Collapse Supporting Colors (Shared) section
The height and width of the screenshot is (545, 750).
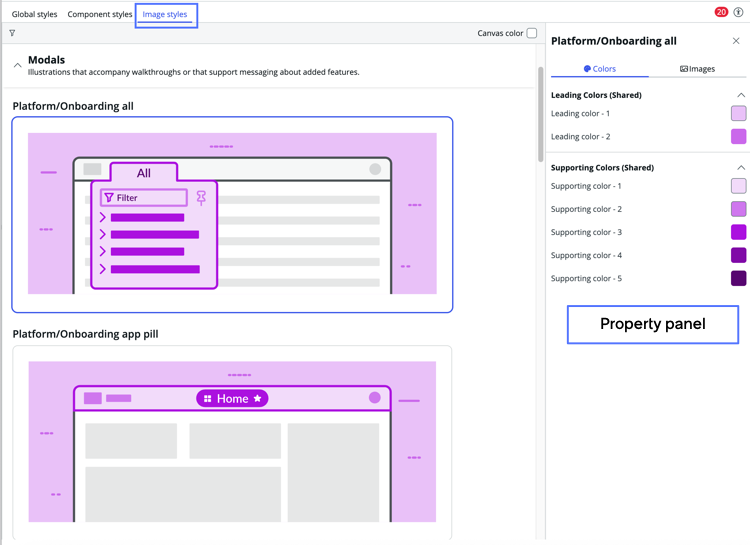click(x=741, y=167)
